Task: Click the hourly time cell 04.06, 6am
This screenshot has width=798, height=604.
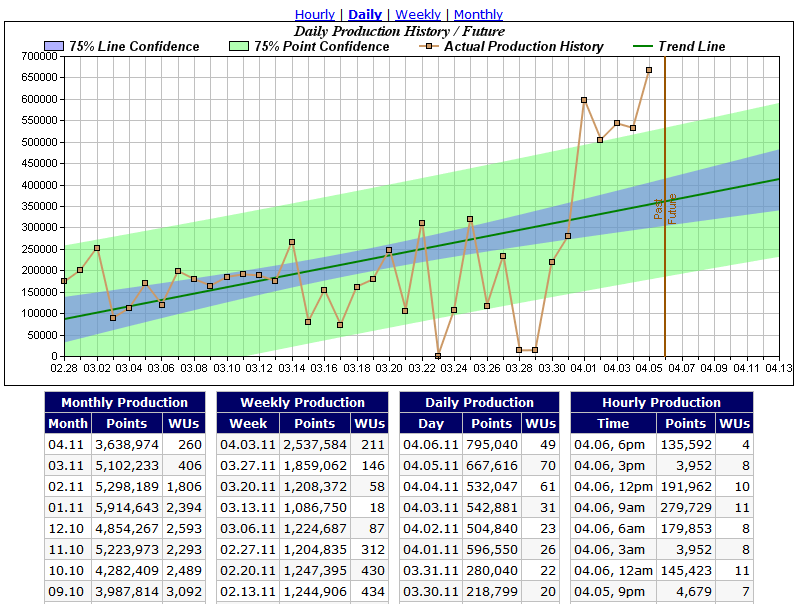Action: (613, 529)
